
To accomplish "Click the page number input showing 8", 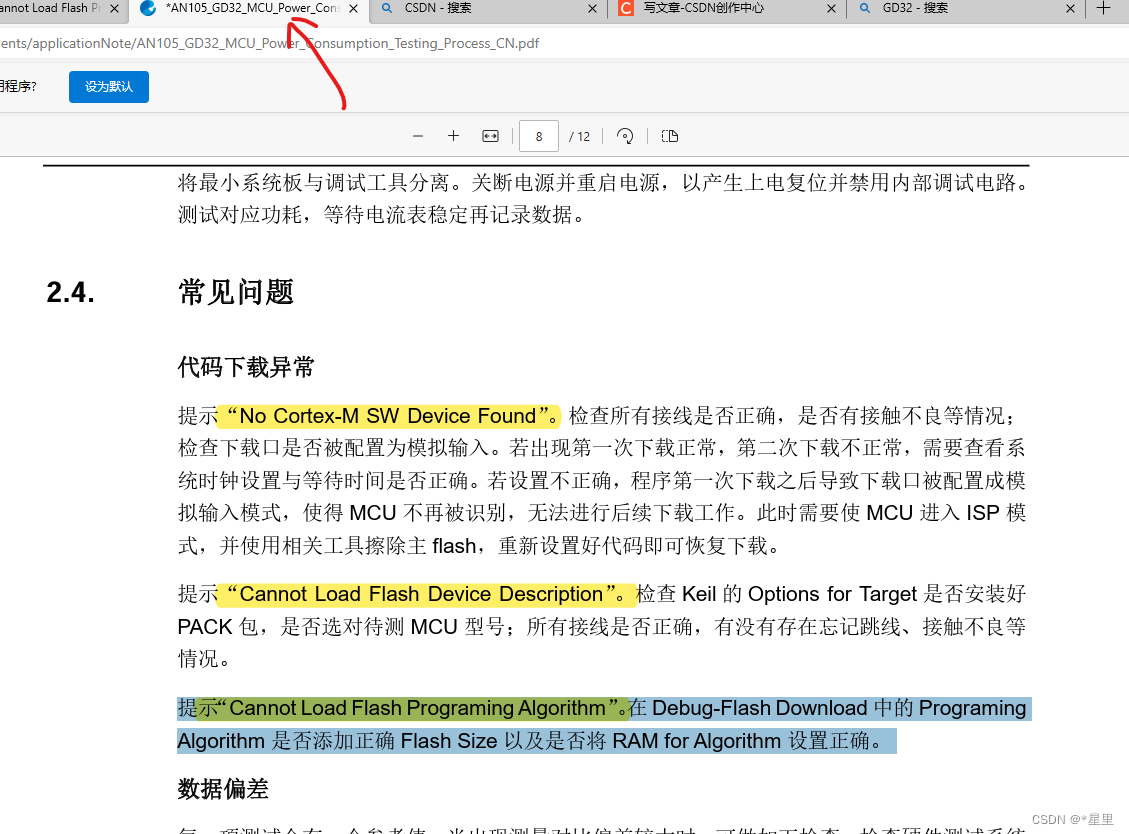I will pyautogui.click(x=538, y=136).
